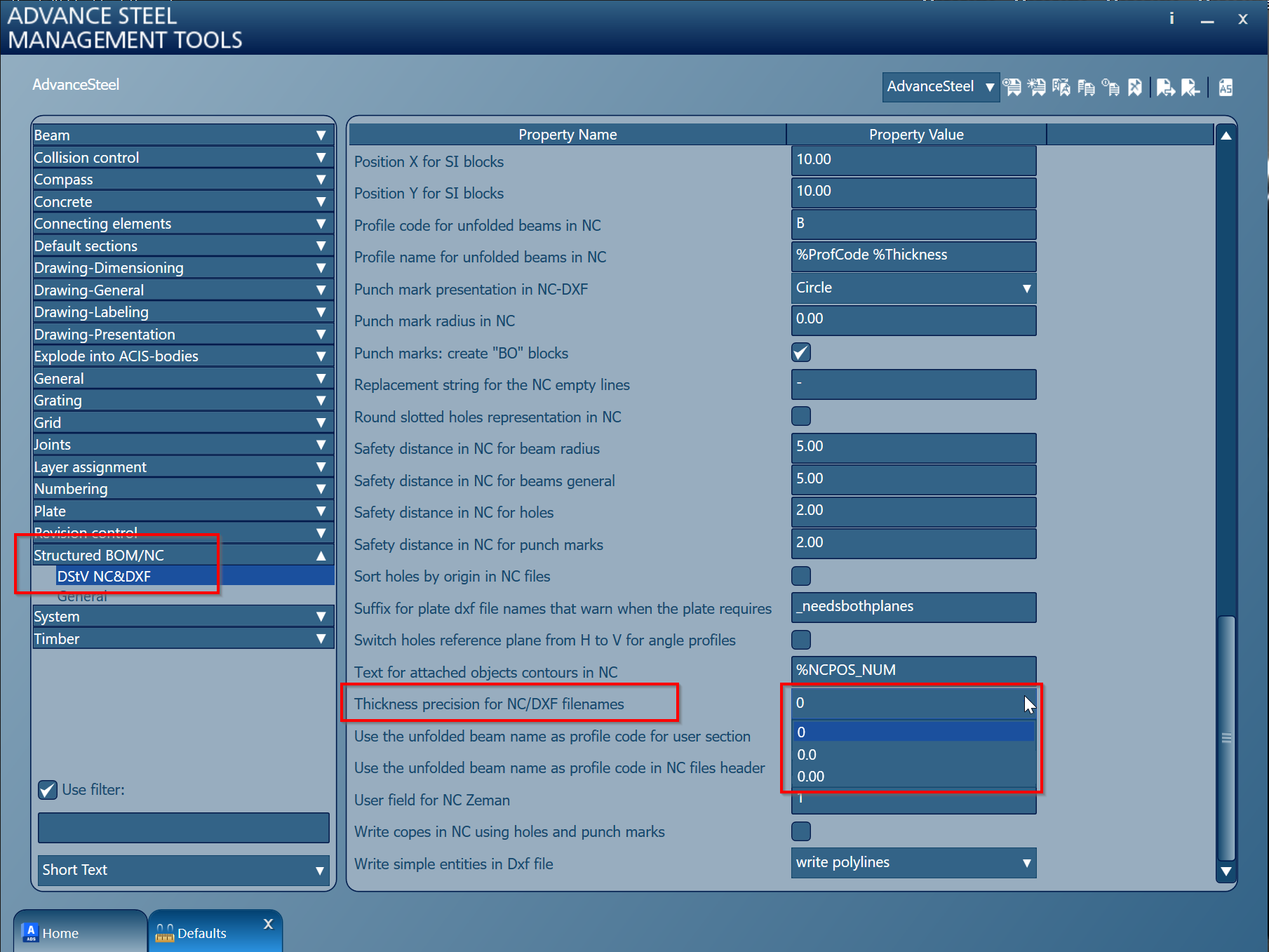Expand the Collision control category
The image size is (1269, 952).
pyautogui.click(x=182, y=157)
